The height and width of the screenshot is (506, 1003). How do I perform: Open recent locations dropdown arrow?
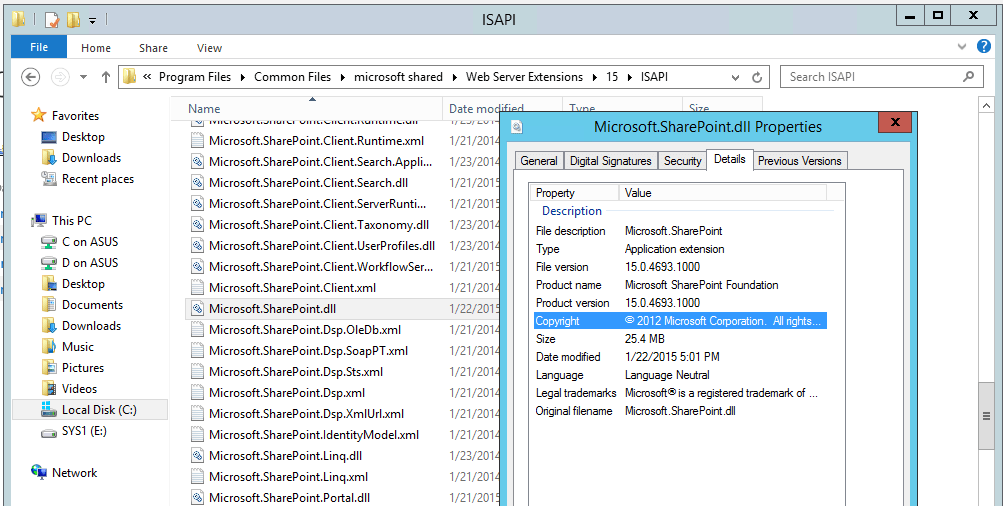point(83,77)
